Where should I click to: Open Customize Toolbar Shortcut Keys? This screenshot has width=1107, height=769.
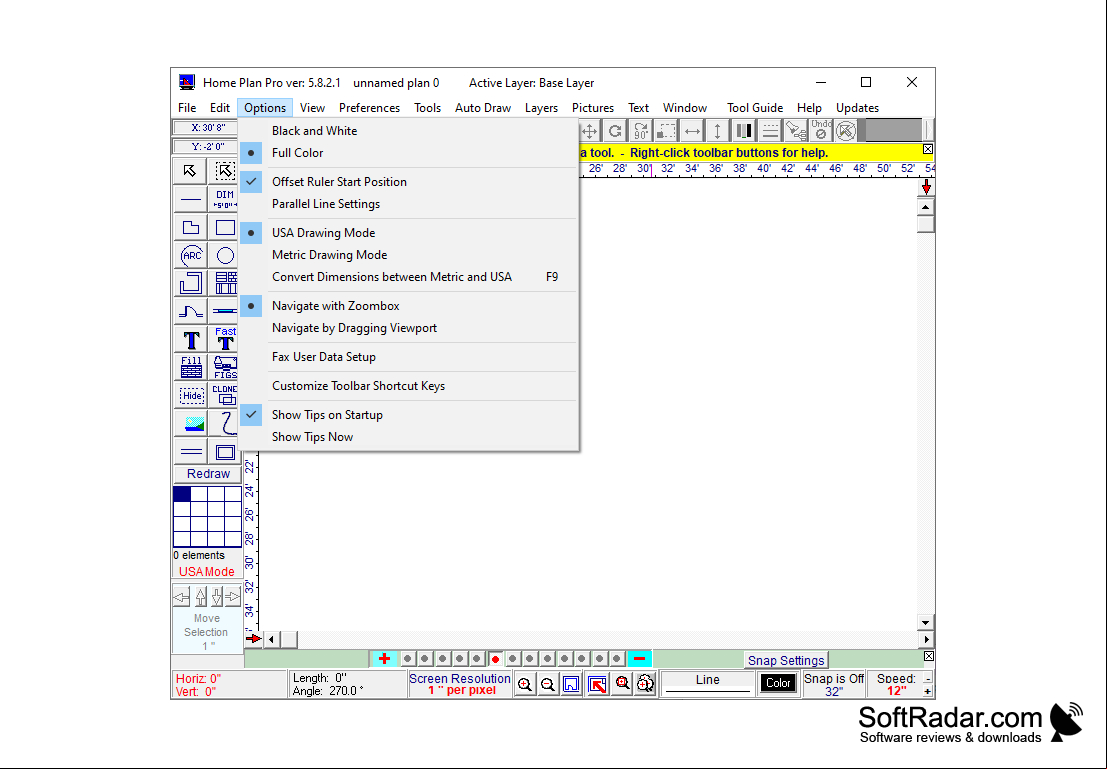tap(409, 386)
